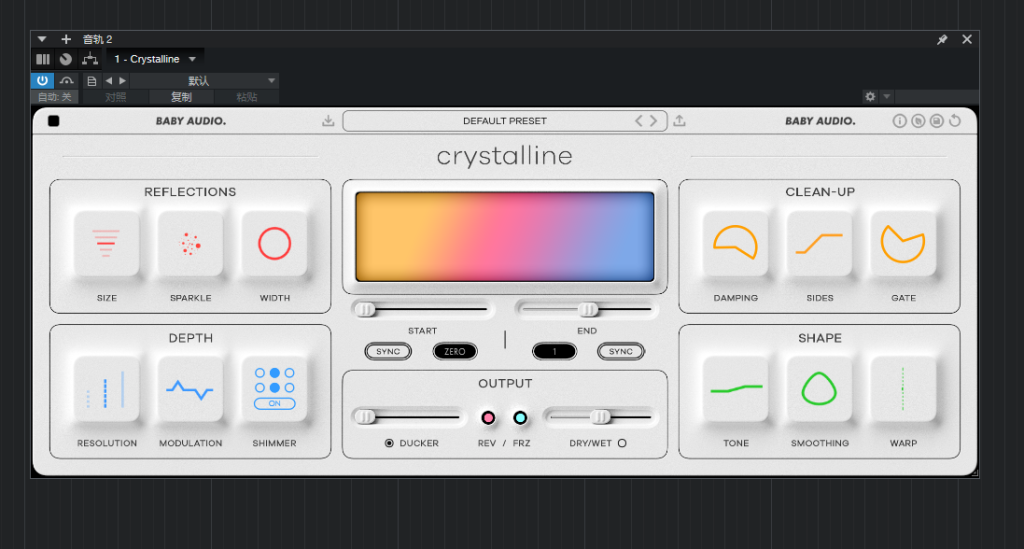Select the SIDES filter control
The height and width of the screenshot is (549, 1024).
pyautogui.click(x=820, y=243)
